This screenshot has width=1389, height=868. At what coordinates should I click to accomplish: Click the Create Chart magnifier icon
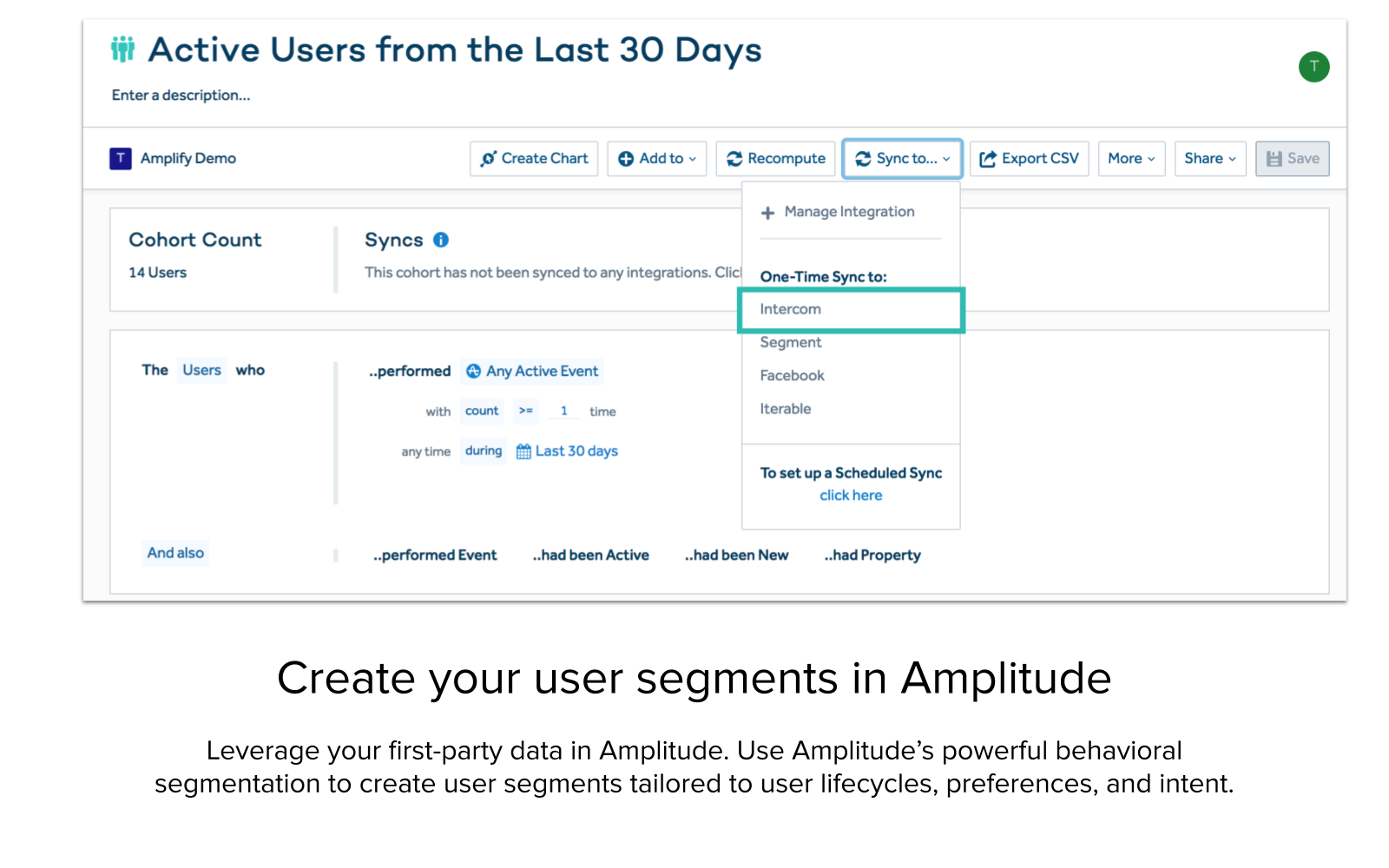pyautogui.click(x=491, y=158)
